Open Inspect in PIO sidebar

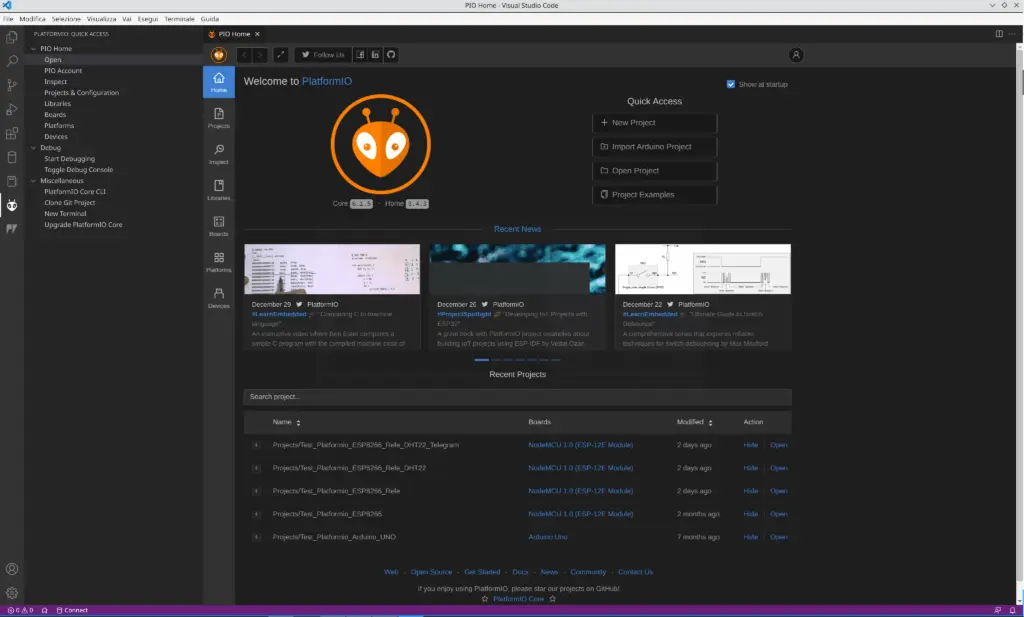coord(219,154)
